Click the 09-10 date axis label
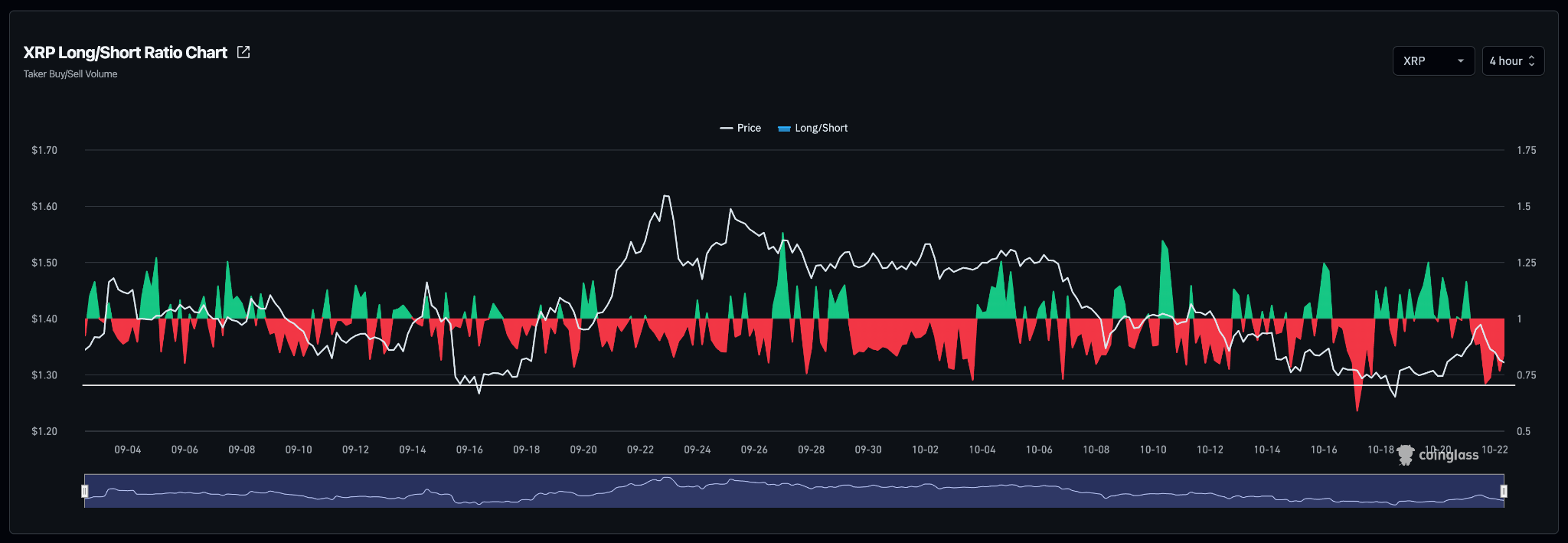This screenshot has height=543, width=1568. coord(299,450)
